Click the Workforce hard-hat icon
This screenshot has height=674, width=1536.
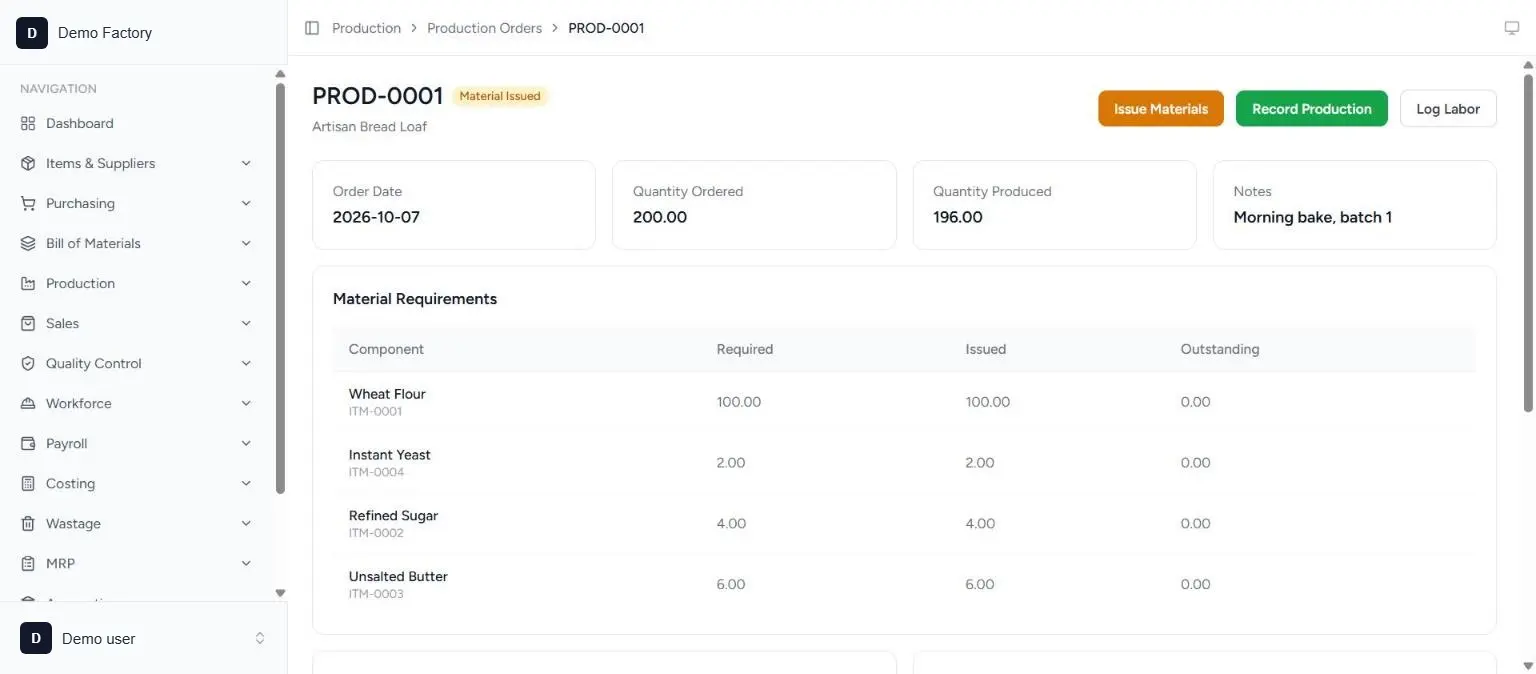(x=28, y=403)
